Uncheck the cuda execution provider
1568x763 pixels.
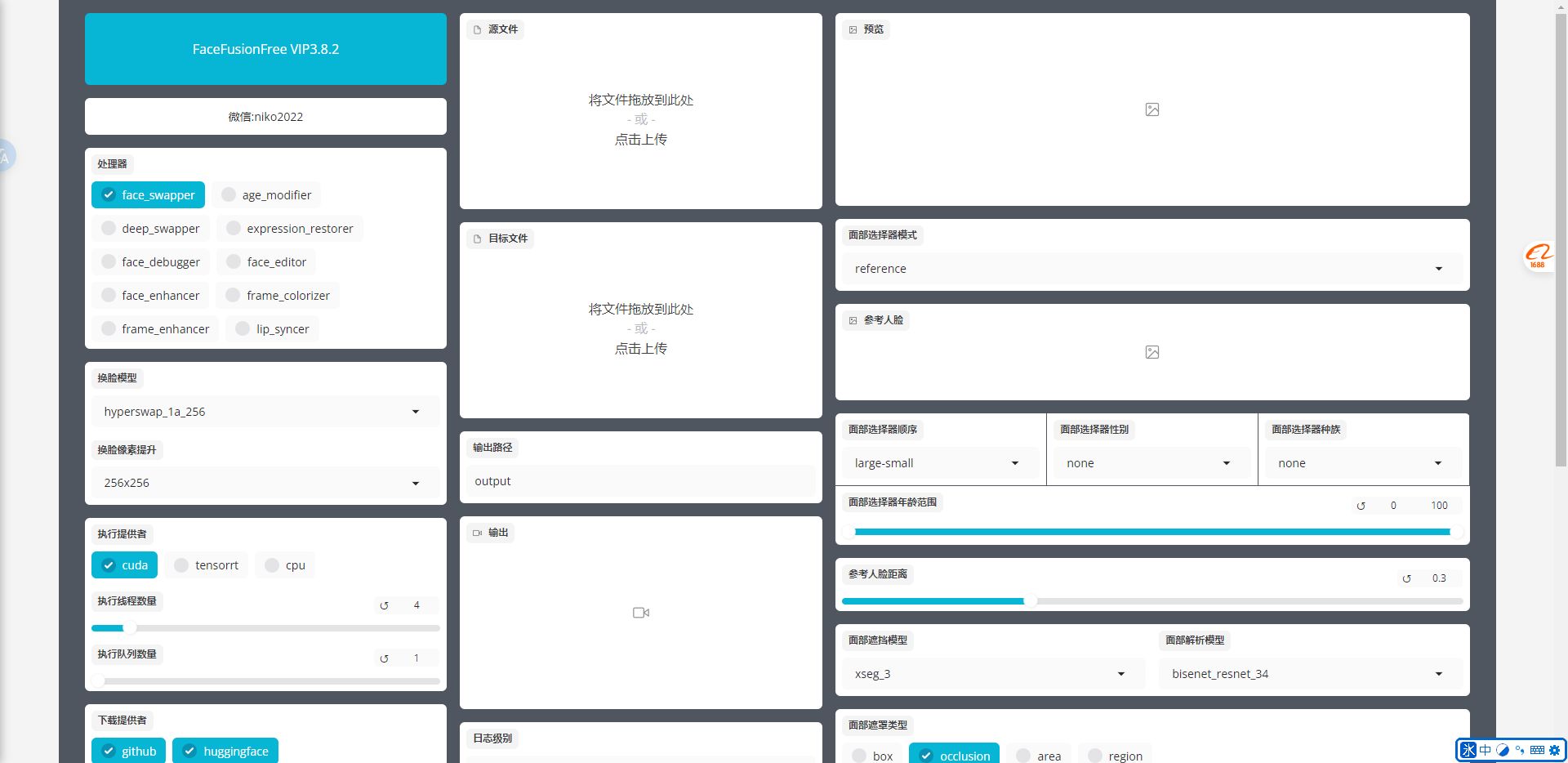[x=124, y=565]
